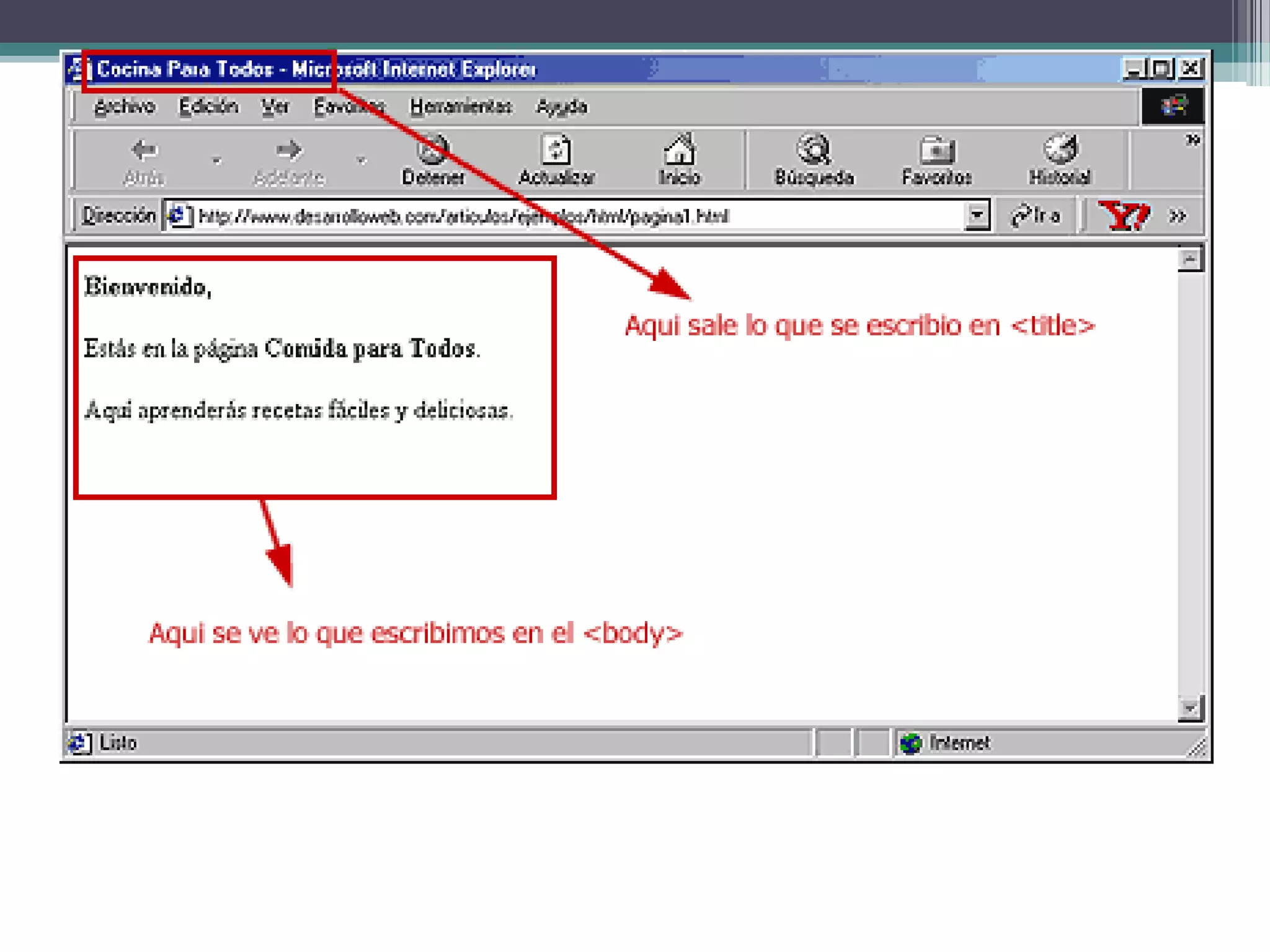Image resolution: width=1270 pixels, height=952 pixels.
Task: Click the Atrás back arrow icon
Action: 144,151
